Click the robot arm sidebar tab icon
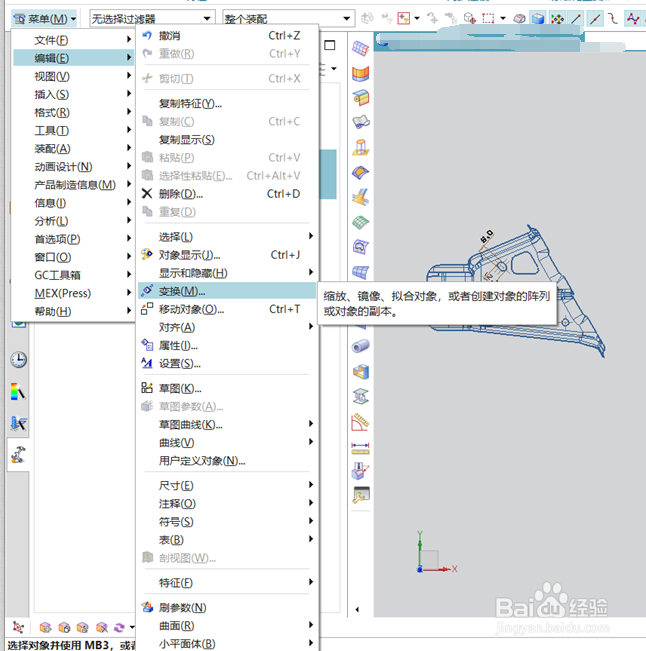Viewport: 646px width, 651px height. coord(18,455)
